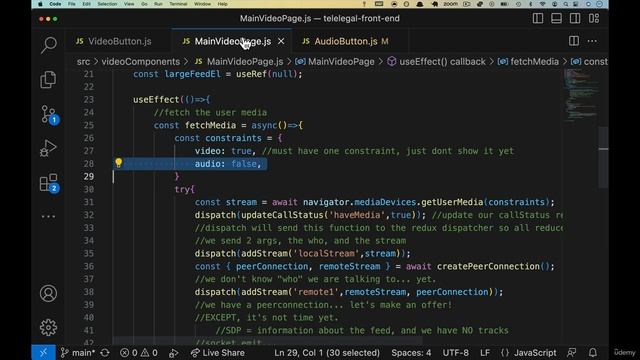The image size is (640, 360).
Task: Synchronize changes icon in status bar
Action: tap(105, 353)
